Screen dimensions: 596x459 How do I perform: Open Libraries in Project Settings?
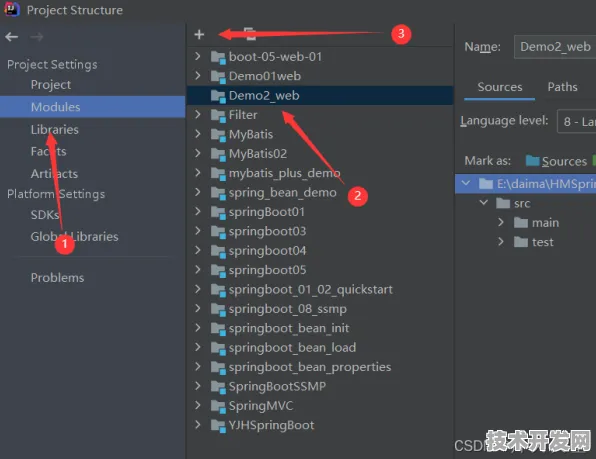click(55, 130)
